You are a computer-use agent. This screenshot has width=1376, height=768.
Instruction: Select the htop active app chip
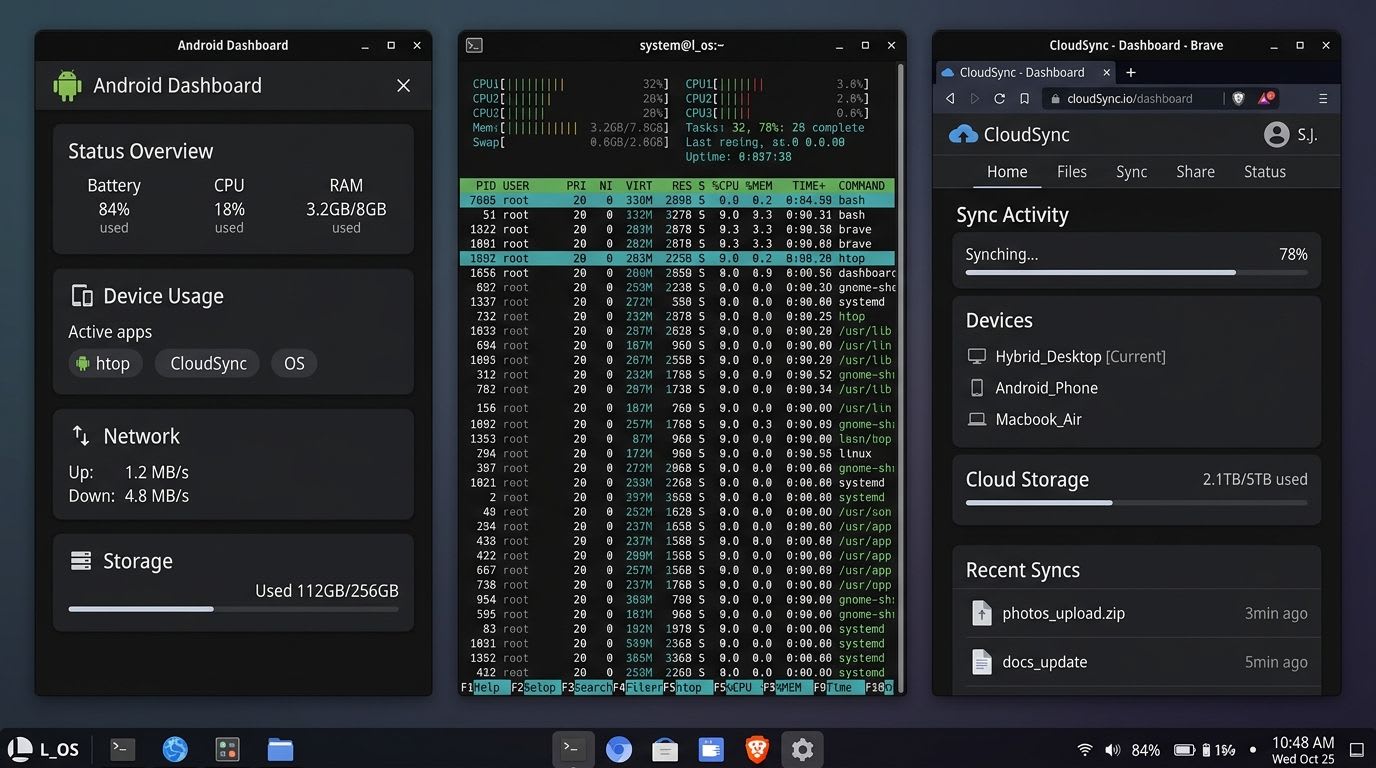[x=105, y=363]
